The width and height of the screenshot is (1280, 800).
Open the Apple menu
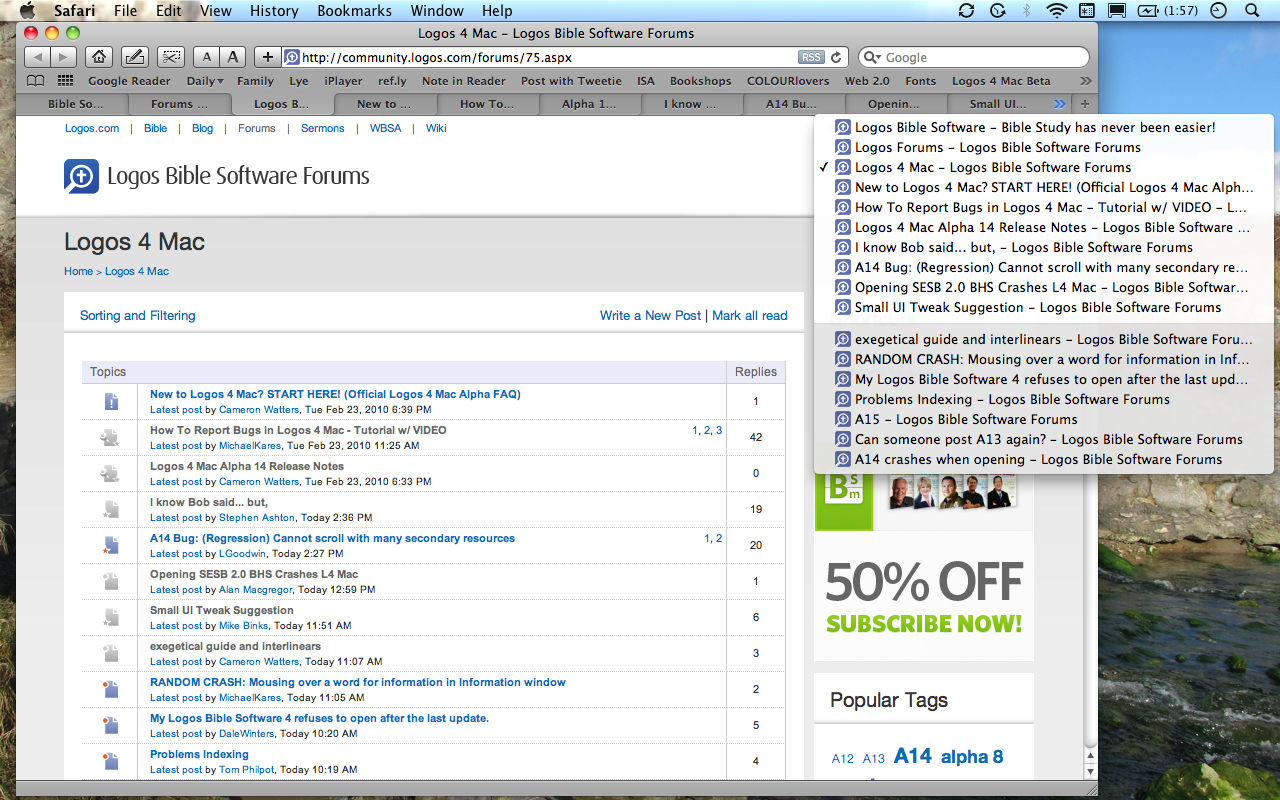(27, 11)
